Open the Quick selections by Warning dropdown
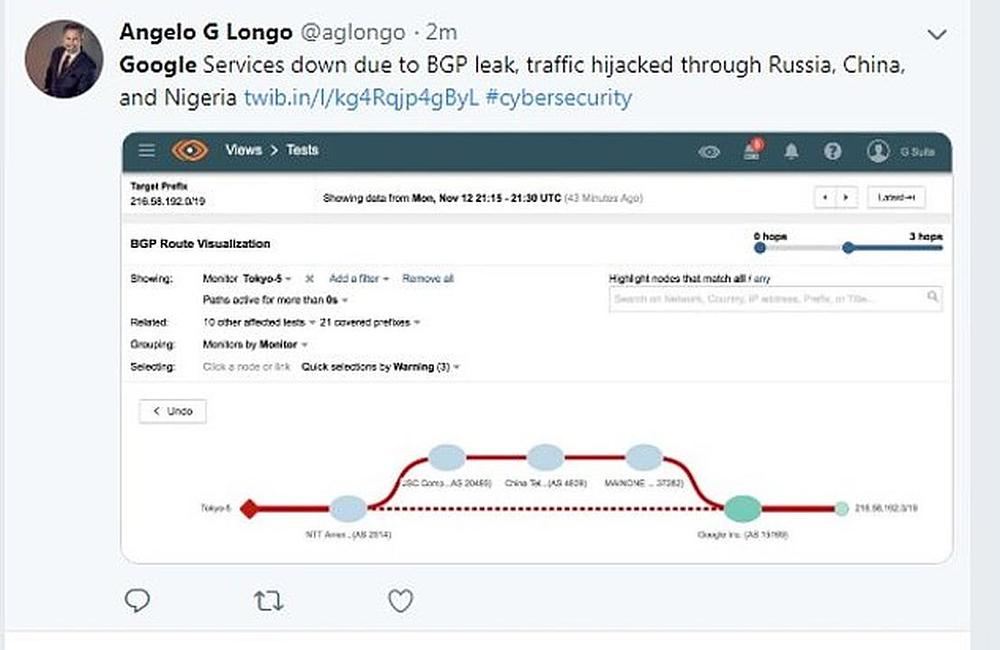 (380, 367)
